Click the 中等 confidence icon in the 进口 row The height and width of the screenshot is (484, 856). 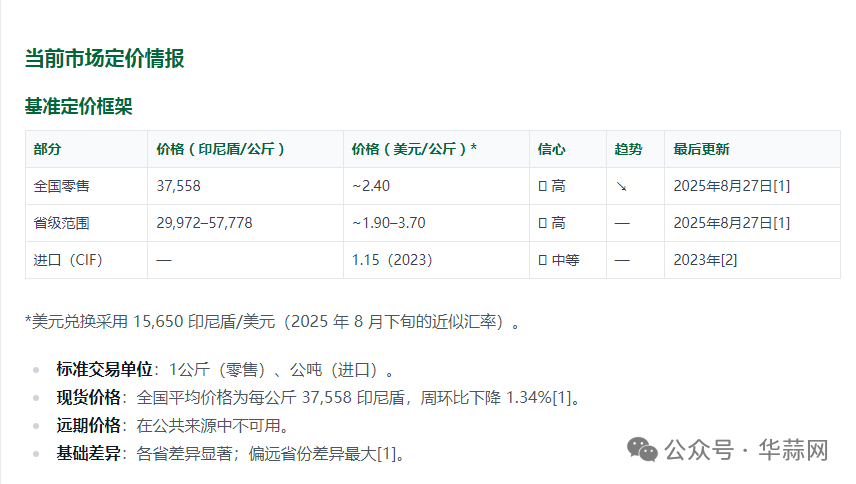[542, 260]
